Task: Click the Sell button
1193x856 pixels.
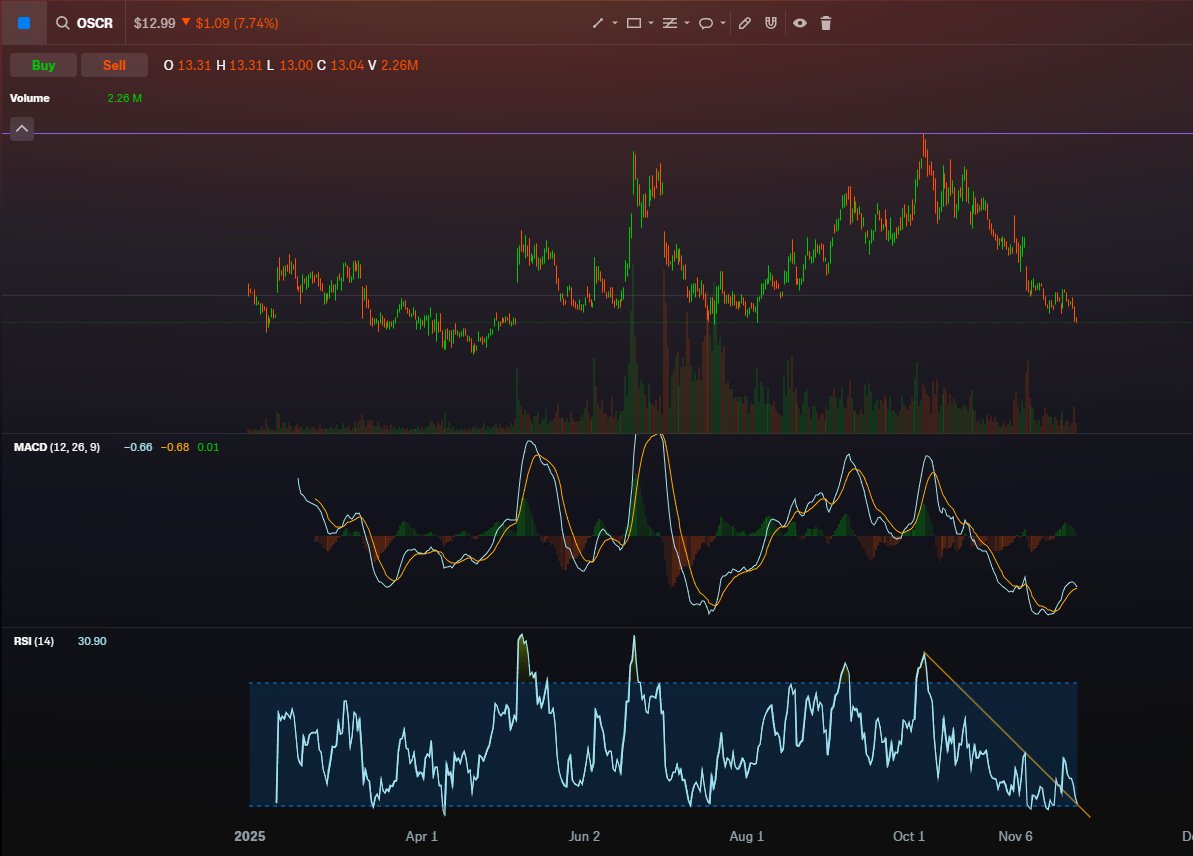Action: tap(114, 65)
